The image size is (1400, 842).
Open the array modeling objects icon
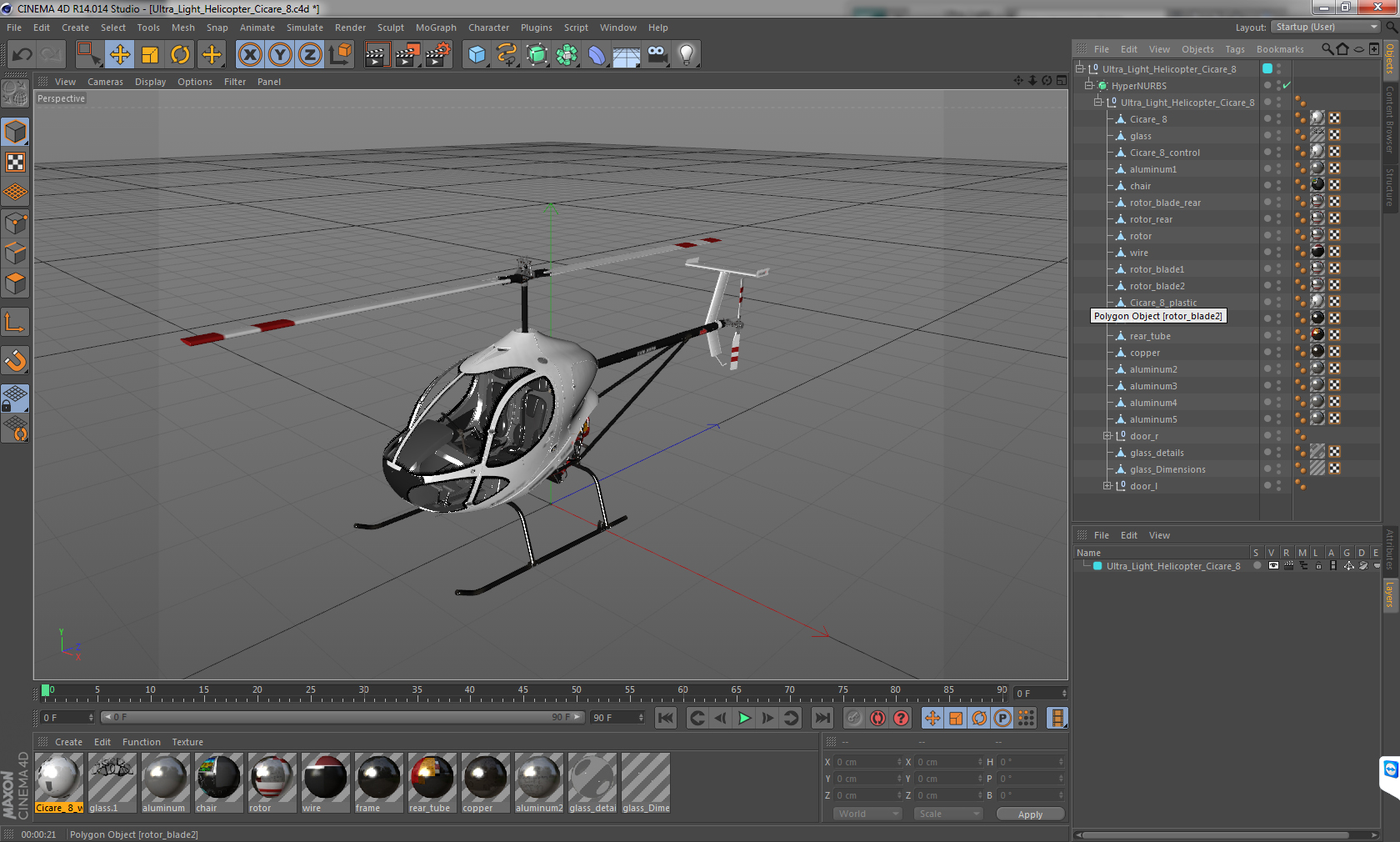click(567, 55)
